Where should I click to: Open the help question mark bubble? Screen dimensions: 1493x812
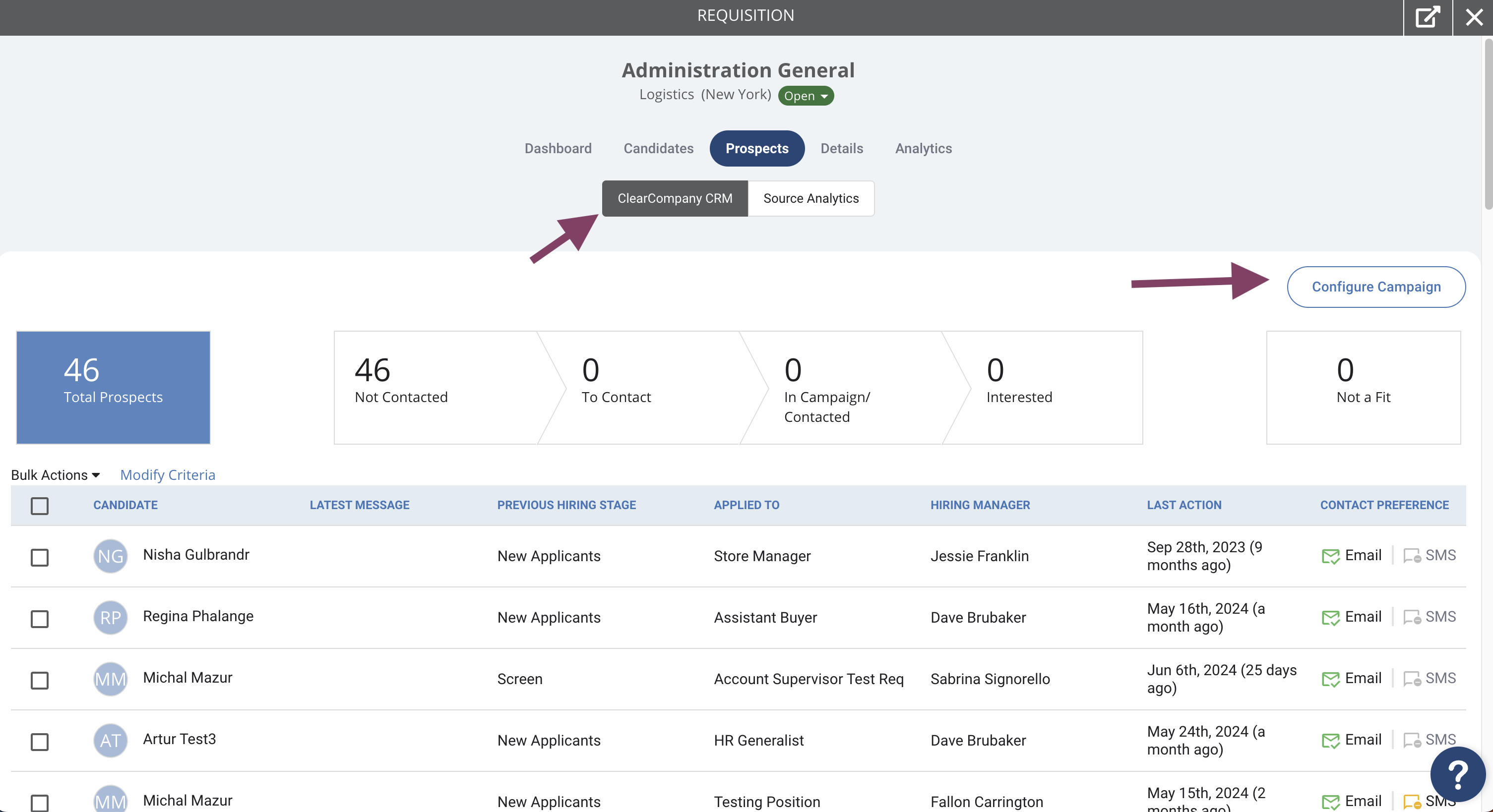pos(1458,774)
